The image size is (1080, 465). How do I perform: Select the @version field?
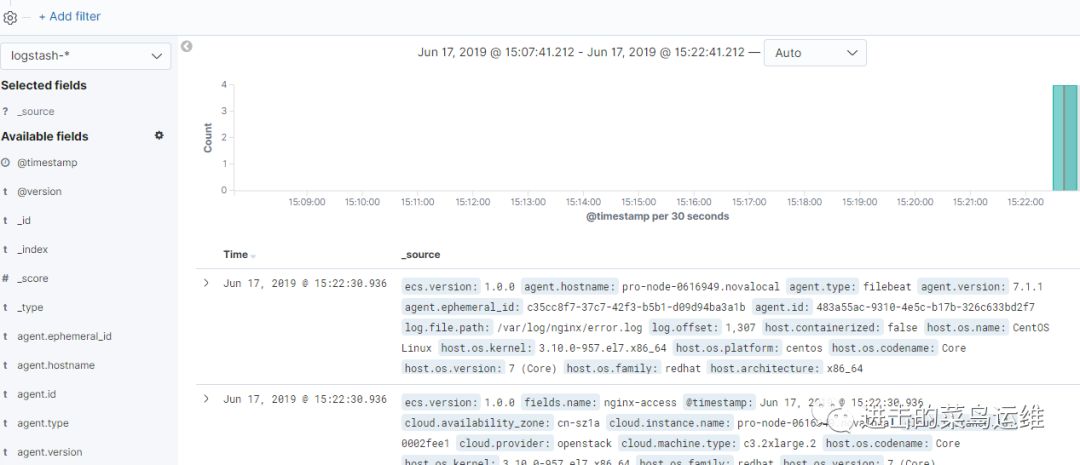pos(39,192)
